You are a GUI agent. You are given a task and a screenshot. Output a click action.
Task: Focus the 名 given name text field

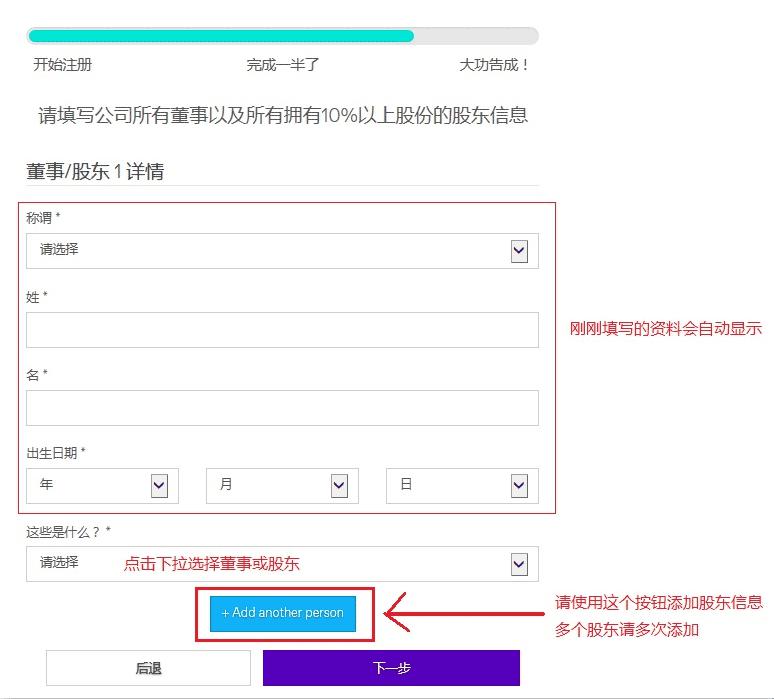[282, 408]
